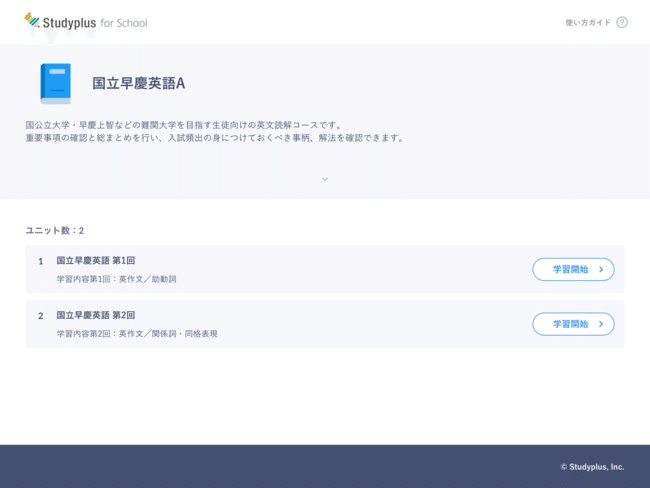Click the © Studyplus, Inc. footer text
The image size is (650, 488).
click(592, 467)
